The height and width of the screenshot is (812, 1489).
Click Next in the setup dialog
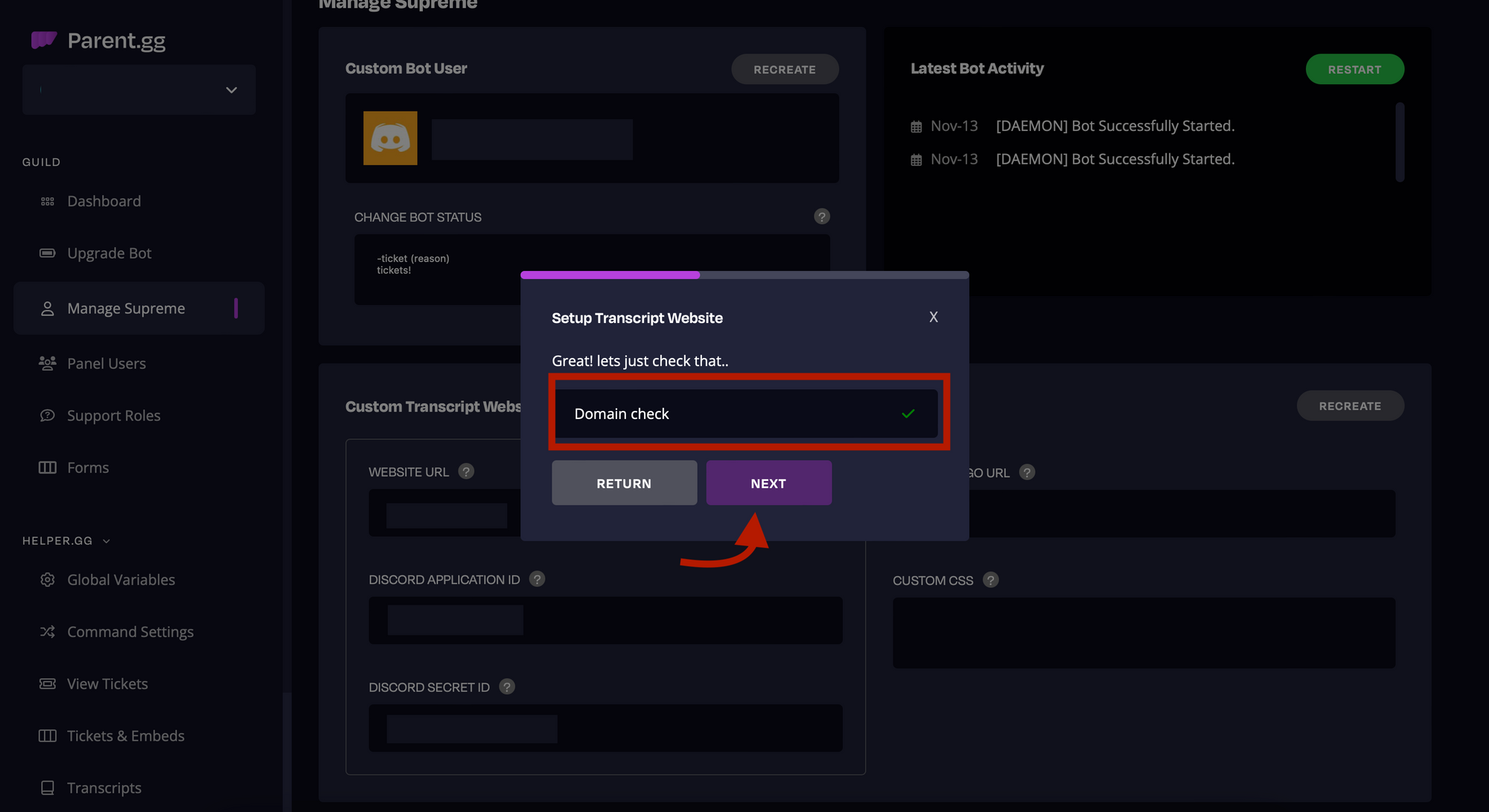tap(769, 483)
